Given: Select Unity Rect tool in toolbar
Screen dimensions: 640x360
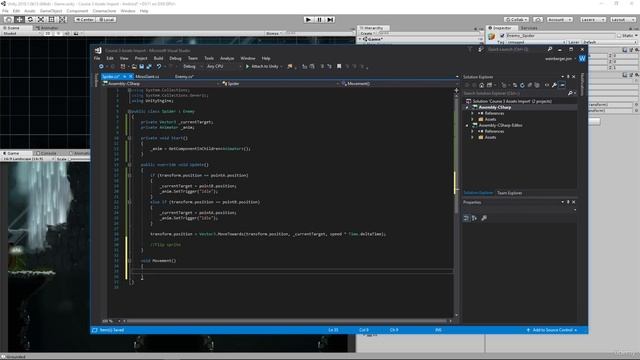Looking at the screenshot, I should 52,20.
